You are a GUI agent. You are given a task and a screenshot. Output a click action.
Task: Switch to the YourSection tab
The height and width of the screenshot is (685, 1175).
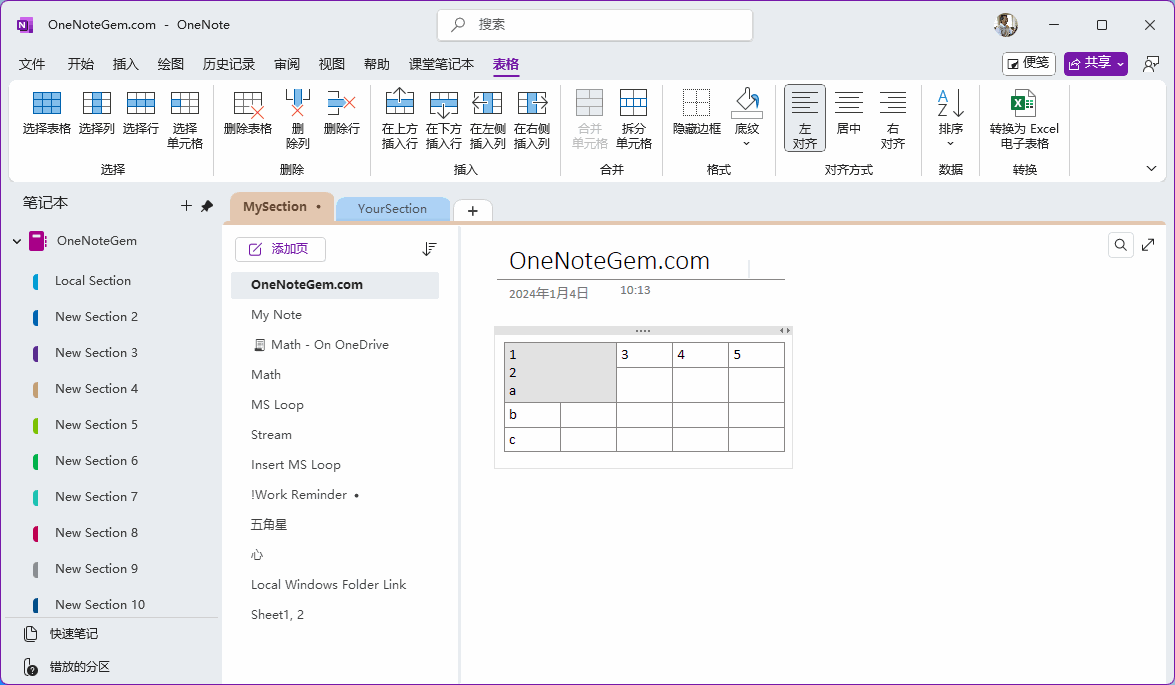[392, 209]
